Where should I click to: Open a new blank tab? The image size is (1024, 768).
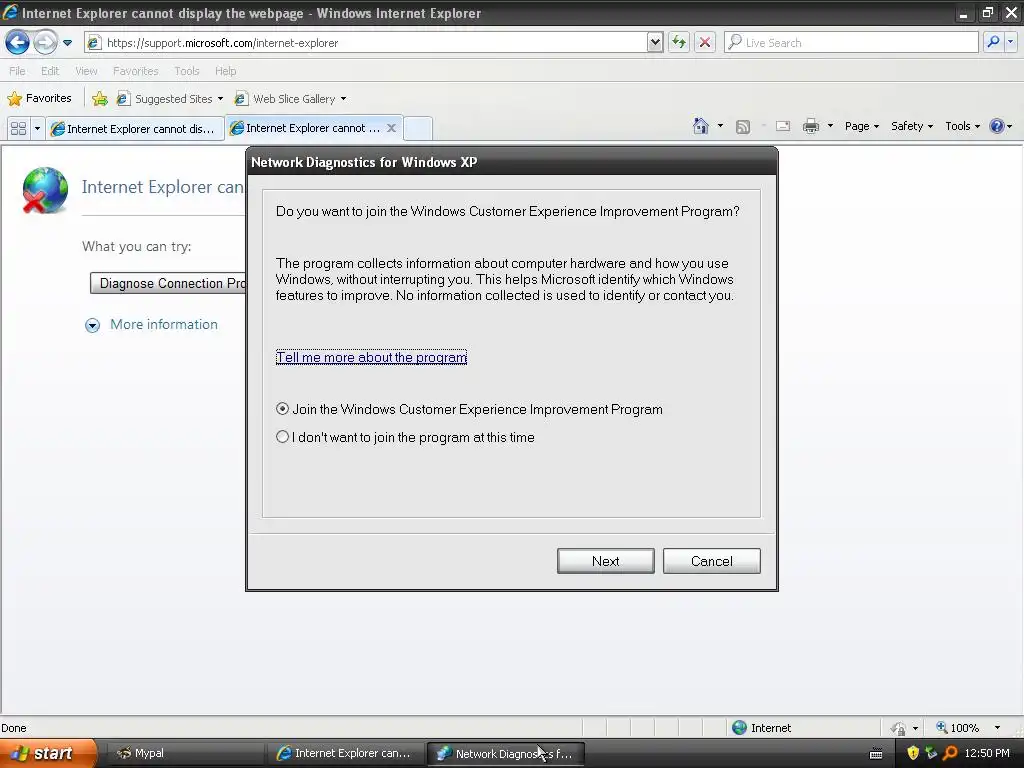(417, 128)
